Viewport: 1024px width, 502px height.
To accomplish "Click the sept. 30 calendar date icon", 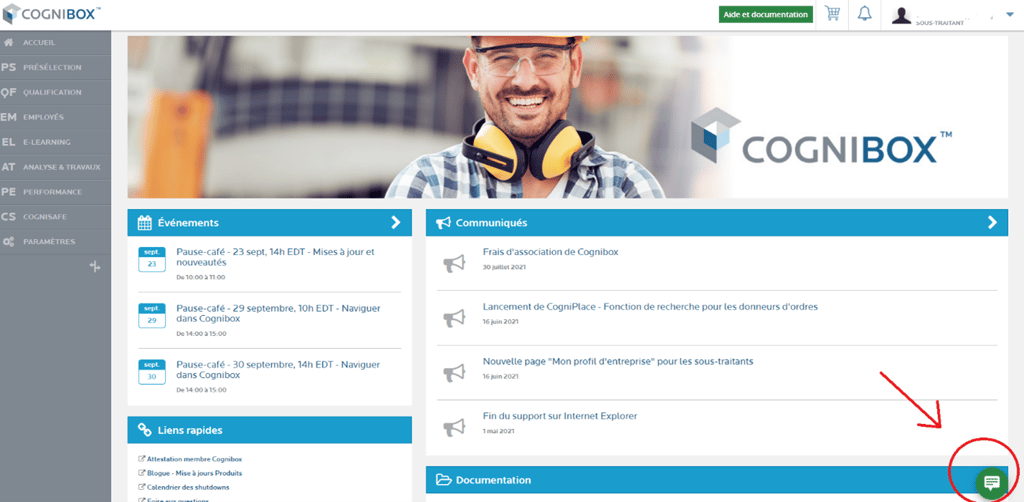I will (152, 371).
